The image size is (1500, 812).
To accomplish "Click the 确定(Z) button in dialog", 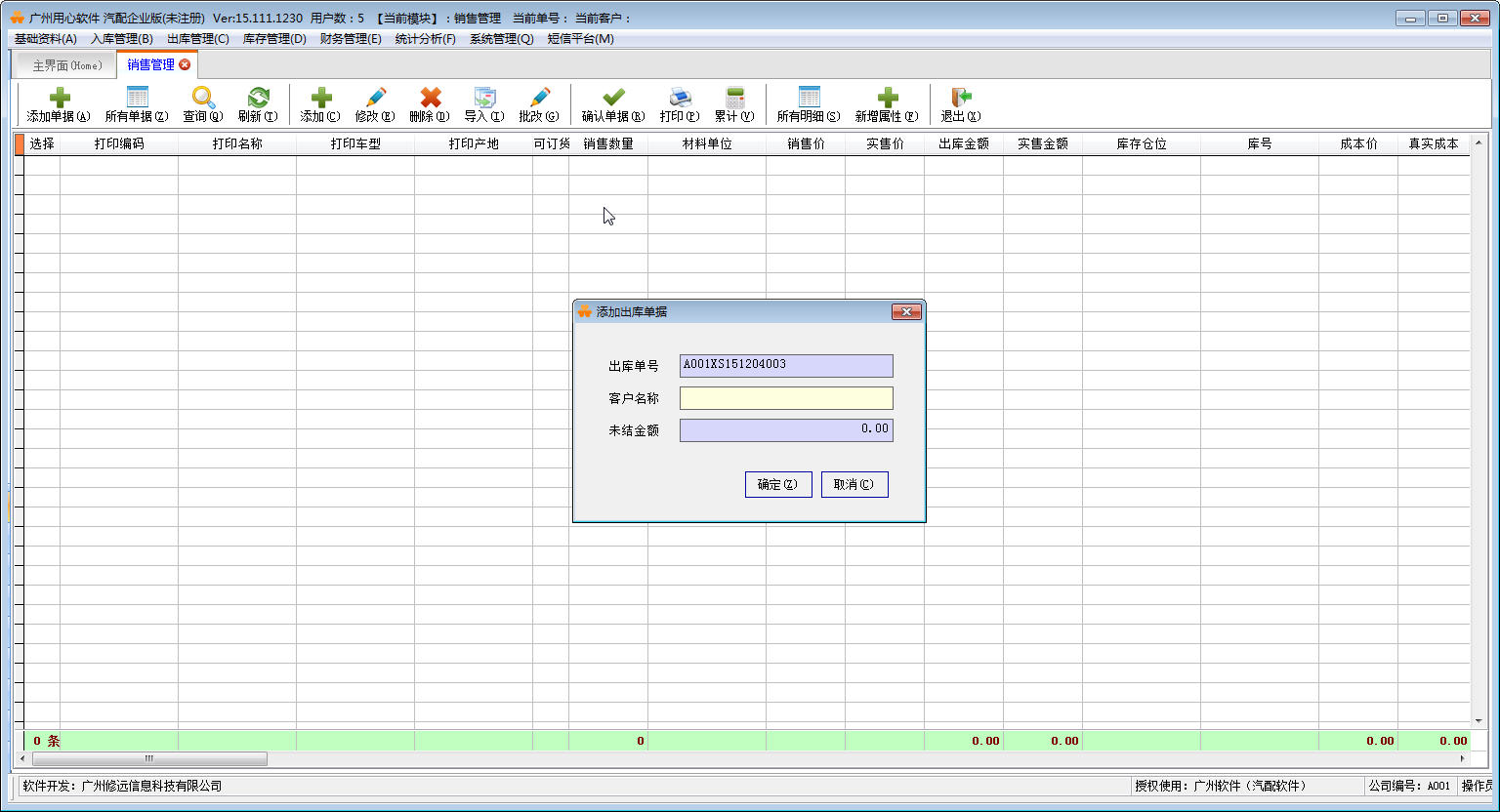I will coord(778,484).
